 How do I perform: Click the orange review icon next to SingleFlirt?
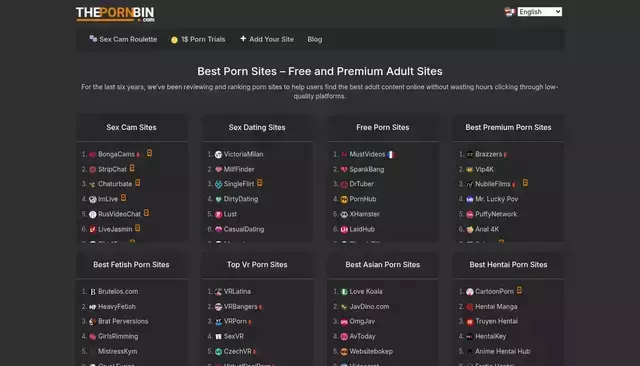260,182
